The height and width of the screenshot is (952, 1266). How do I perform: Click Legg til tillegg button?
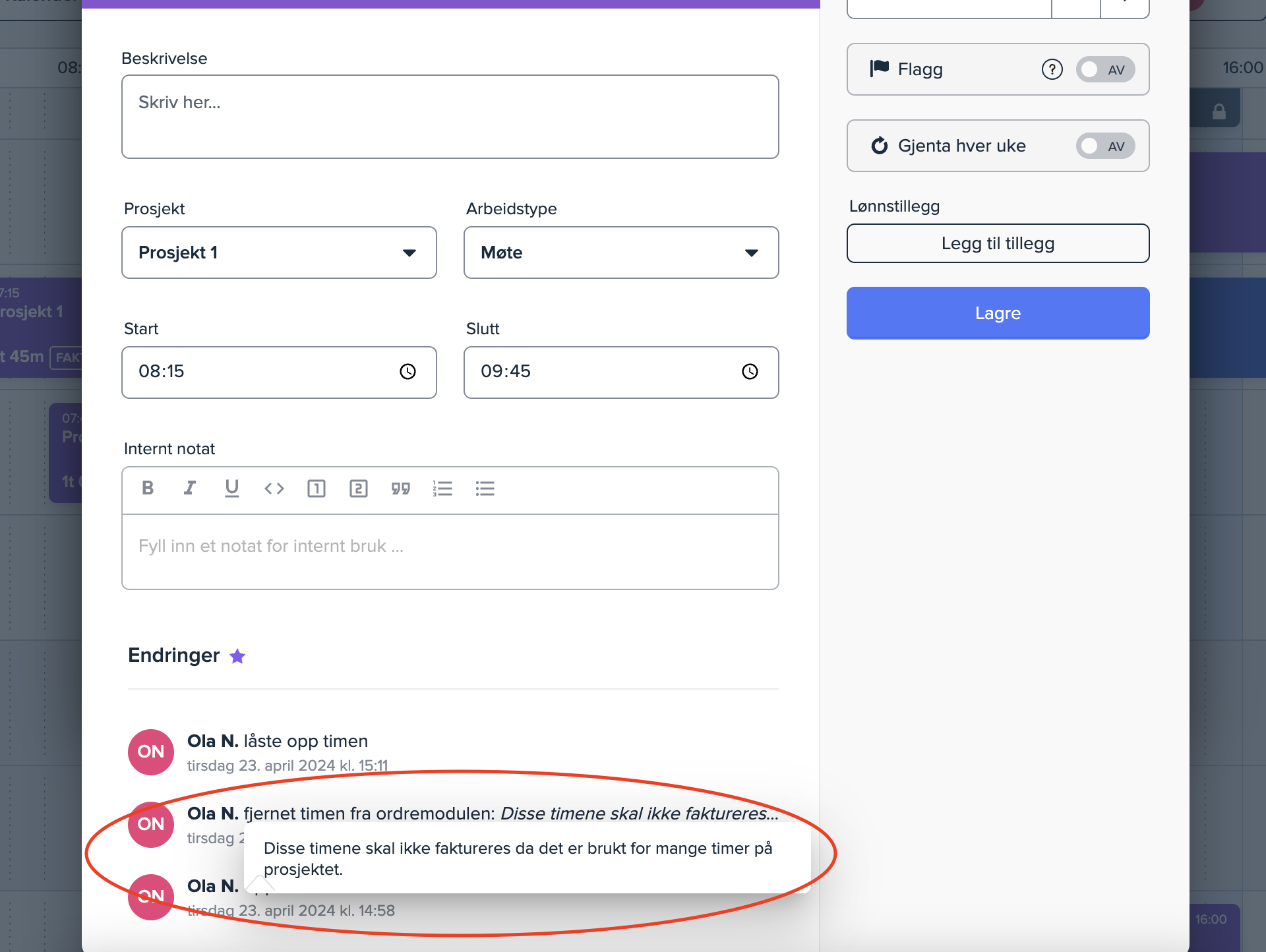click(998, 243)
